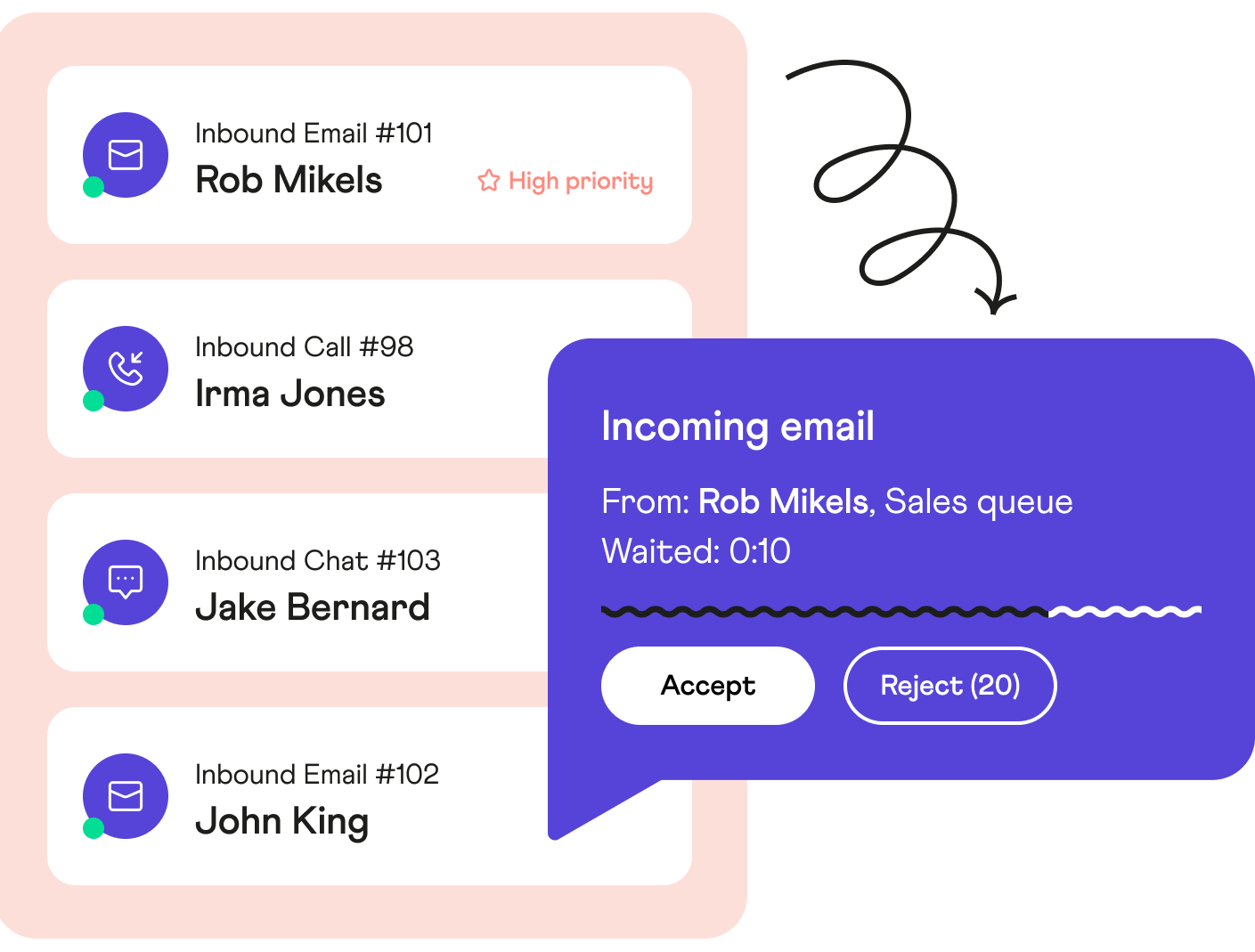Select the High priority label
Viewport: 1255px width, 952px height.
pyautogui.click(x=566, y=181)
